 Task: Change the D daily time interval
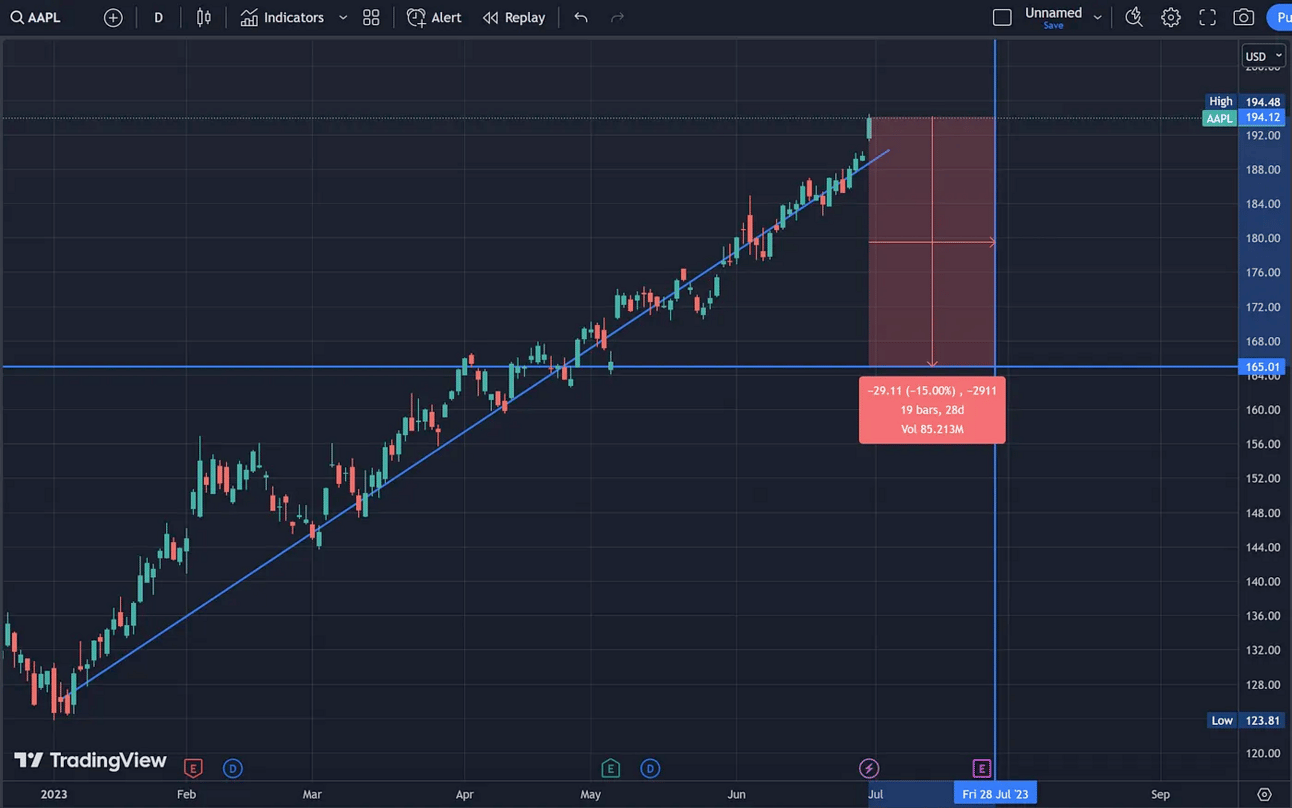click(158, 18)
